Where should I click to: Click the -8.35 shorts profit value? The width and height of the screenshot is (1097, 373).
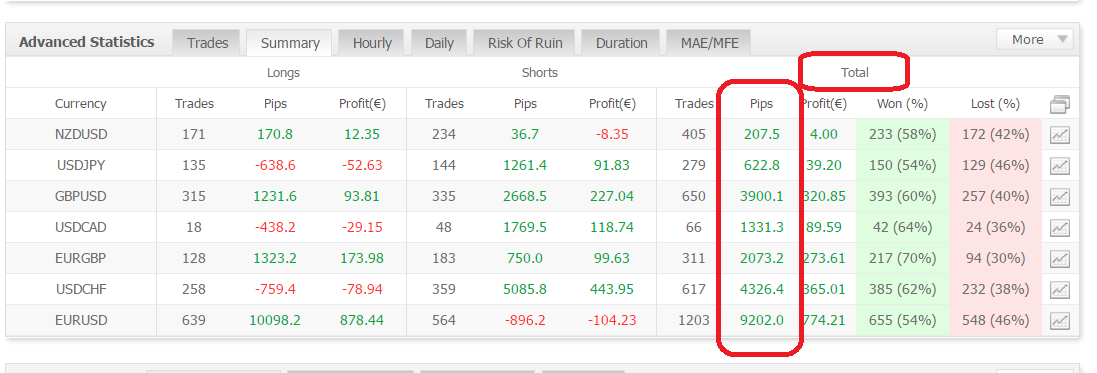click(612, 134)
